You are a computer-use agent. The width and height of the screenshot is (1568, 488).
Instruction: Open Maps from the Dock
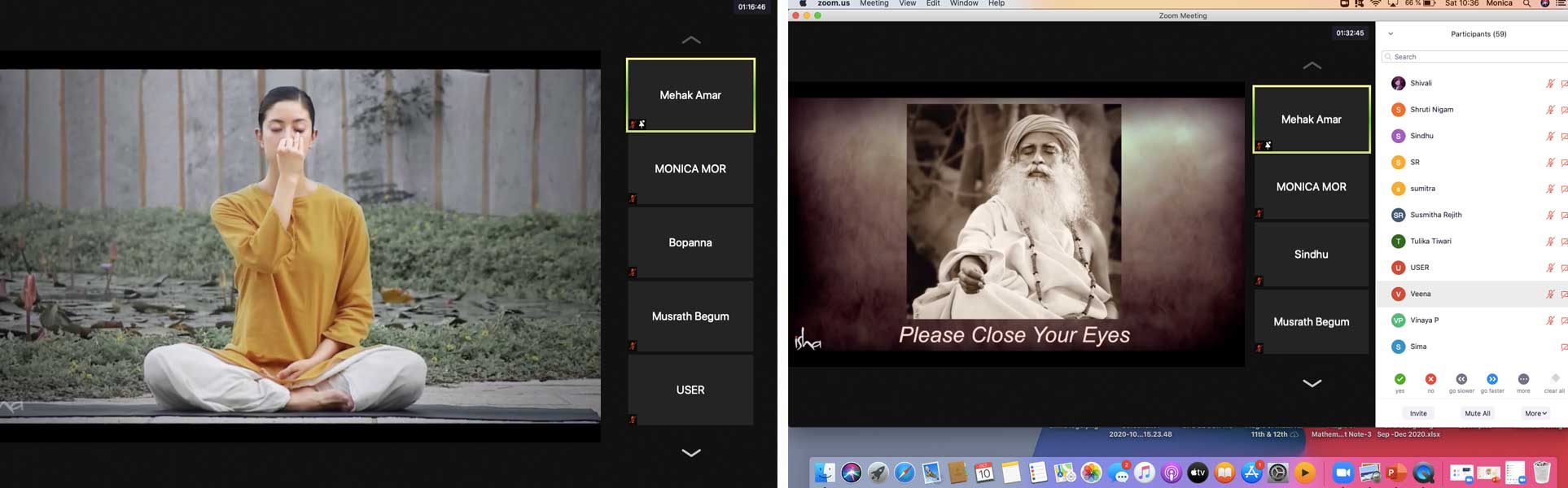click(1064, 473)
